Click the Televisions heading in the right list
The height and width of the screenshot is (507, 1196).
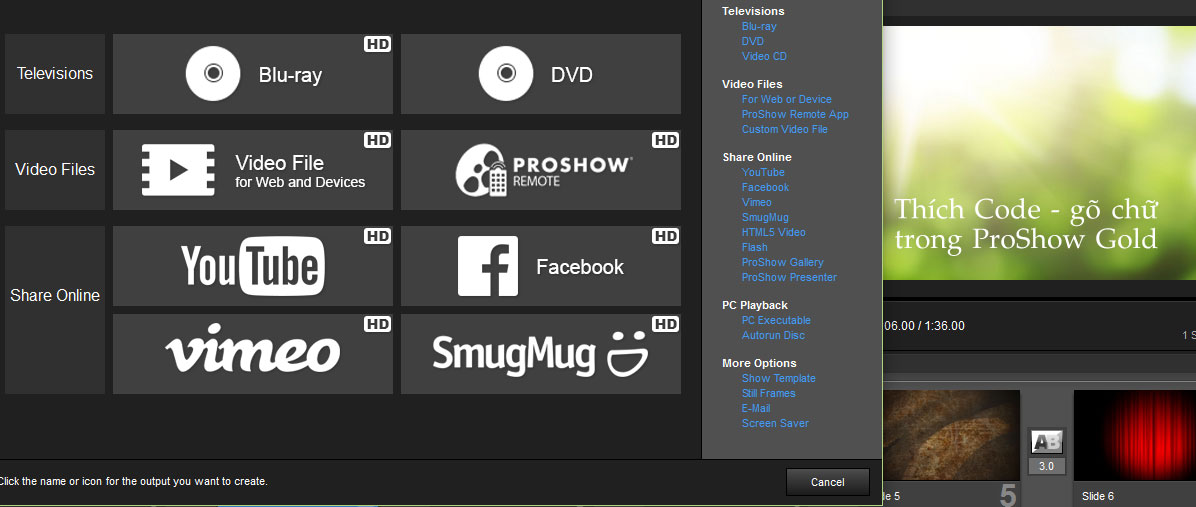point(753,11)
